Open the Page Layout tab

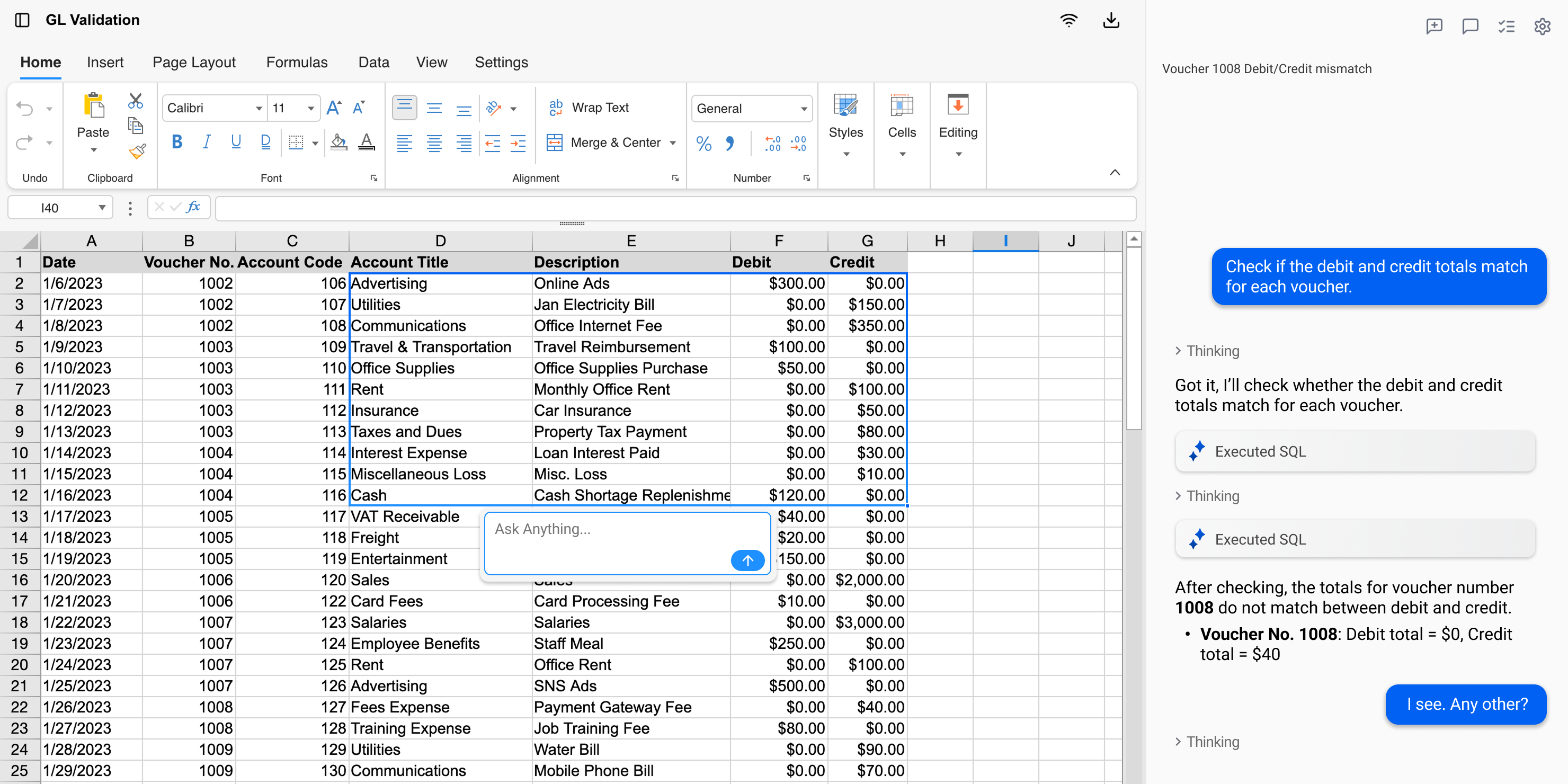pos(193,62)
